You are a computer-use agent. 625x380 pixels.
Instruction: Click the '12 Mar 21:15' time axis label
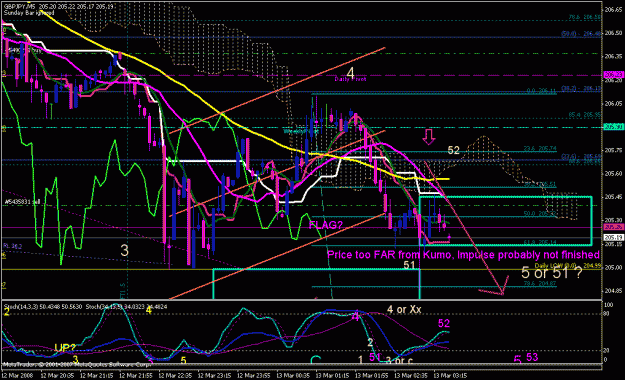pyautogui.click(x=96, y=375)
